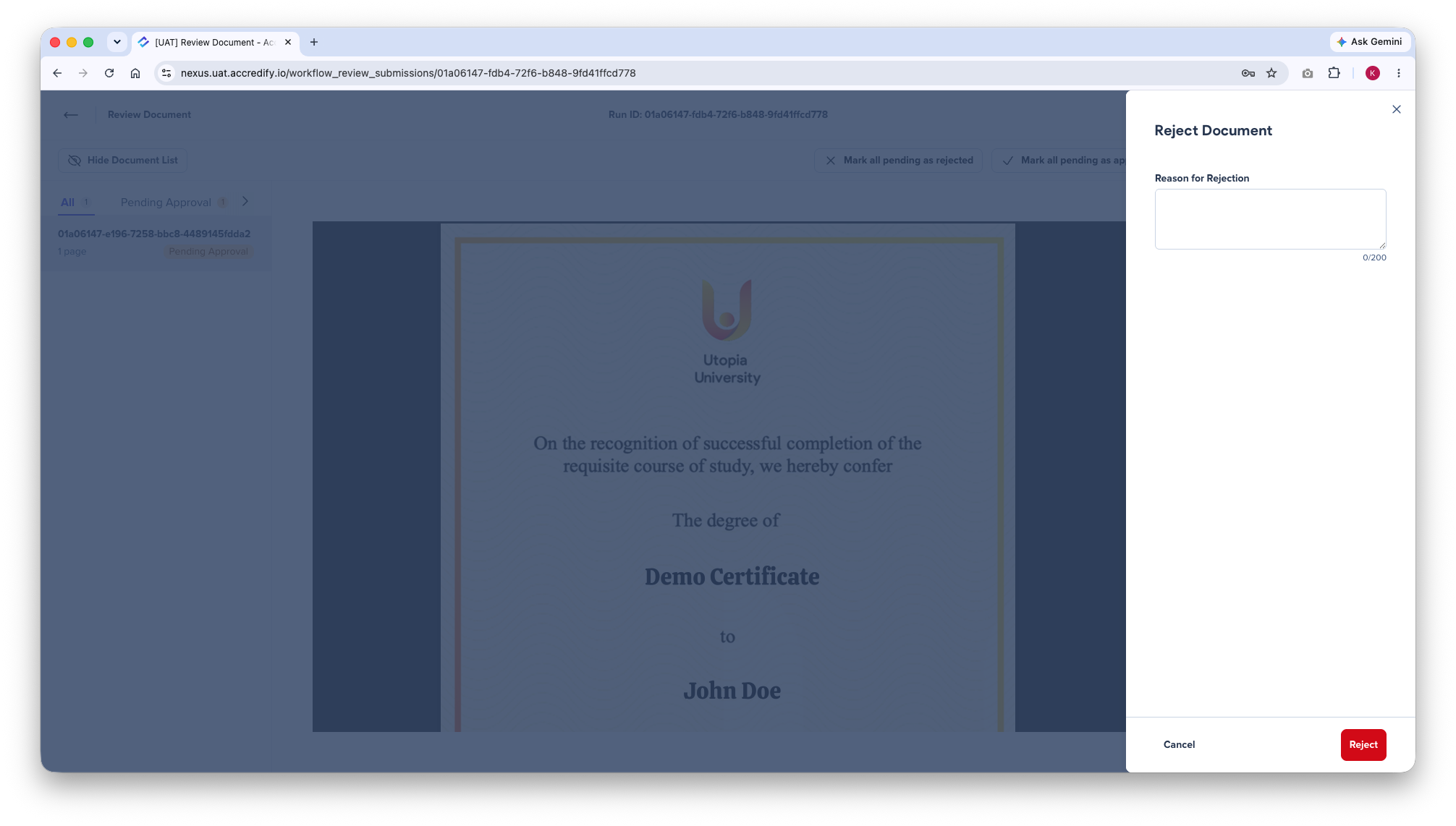Click the Reject Document heading

click(x=1213, y=130)
